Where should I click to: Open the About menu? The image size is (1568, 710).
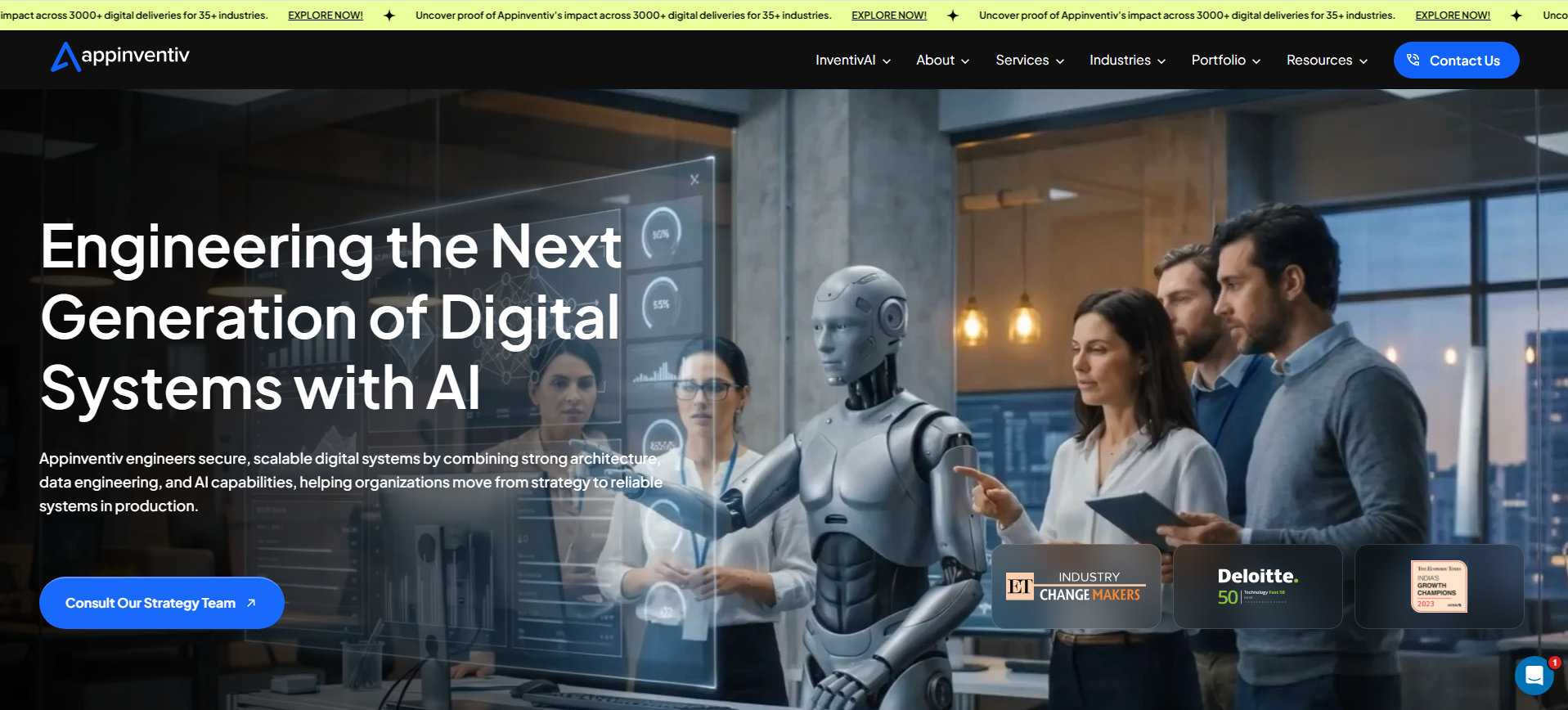942,61
